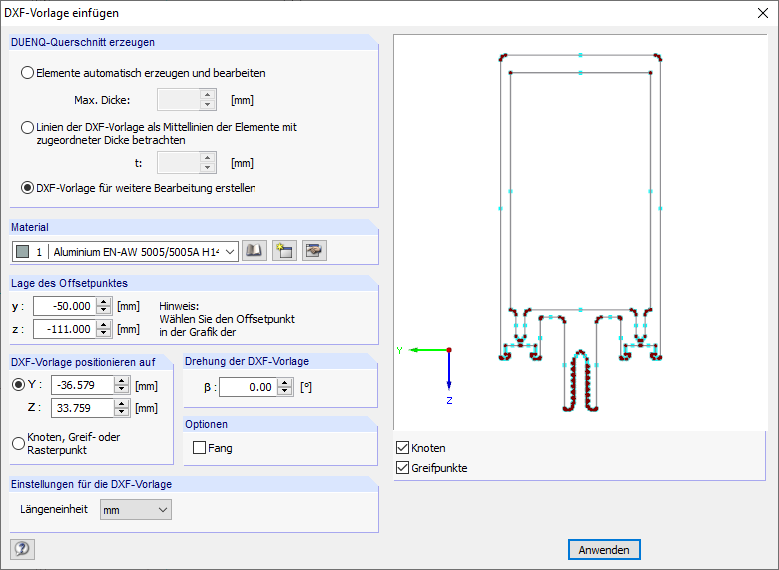Close the DXF-Vorlage einfügen dialog
The height and width of the screenshot is (570, 779).
tap(763, 13)
